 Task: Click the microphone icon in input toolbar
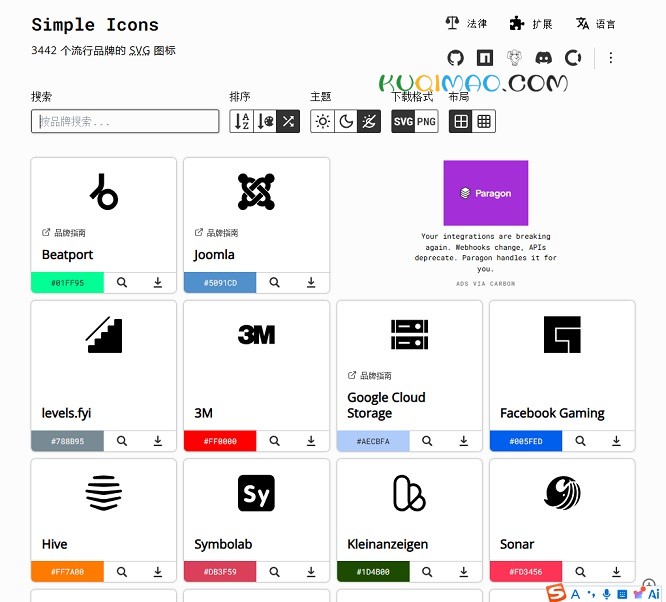click(607, 594)
